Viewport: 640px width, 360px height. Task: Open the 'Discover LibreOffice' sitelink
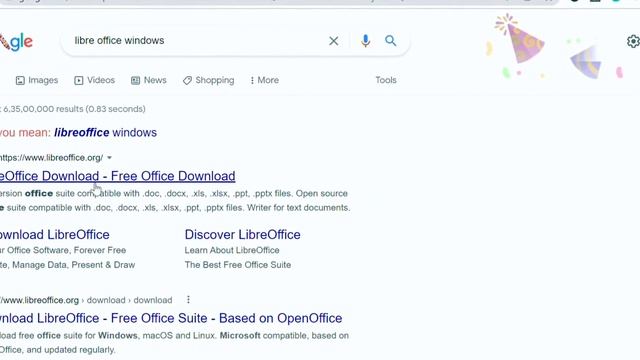click(x=242, y=235)
